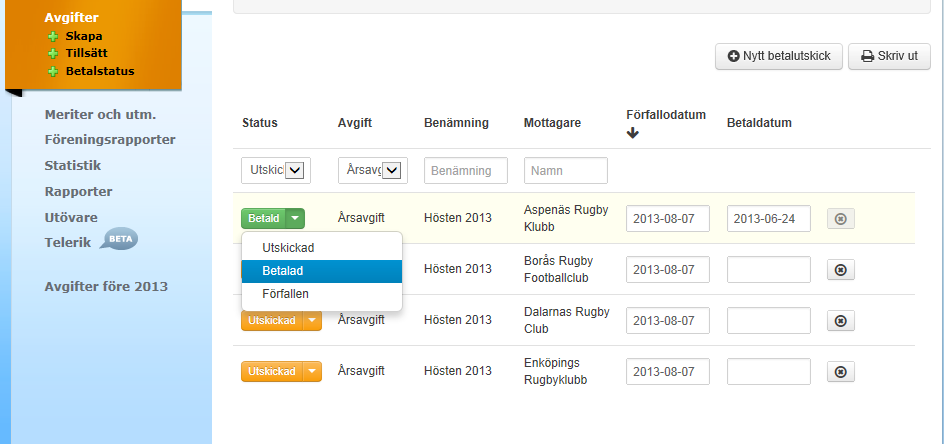The height and width of the screenshot is (444, 944).
Task: Open Utövare in sidebar
Action: click(x=71, y=217)
